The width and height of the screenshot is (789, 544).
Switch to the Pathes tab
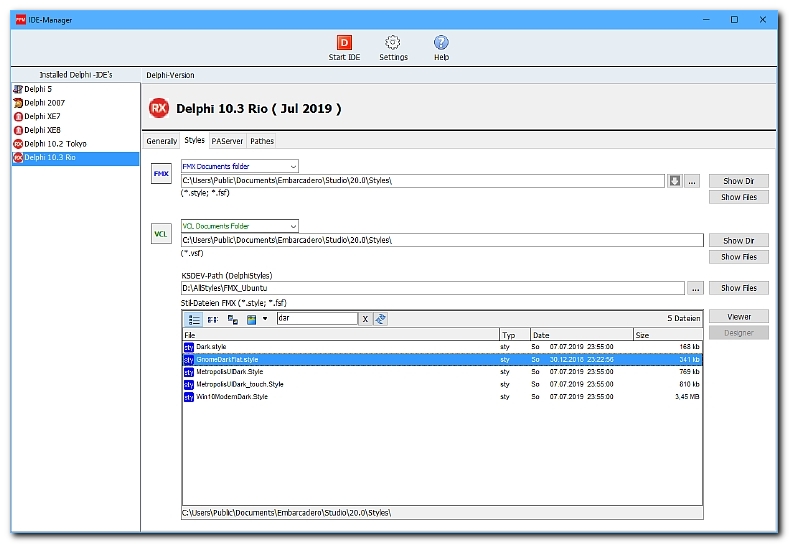point(262,141)
